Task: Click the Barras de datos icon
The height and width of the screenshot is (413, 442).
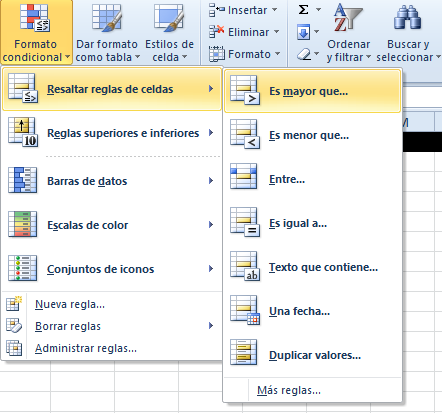Action: [x=23, y=180]
